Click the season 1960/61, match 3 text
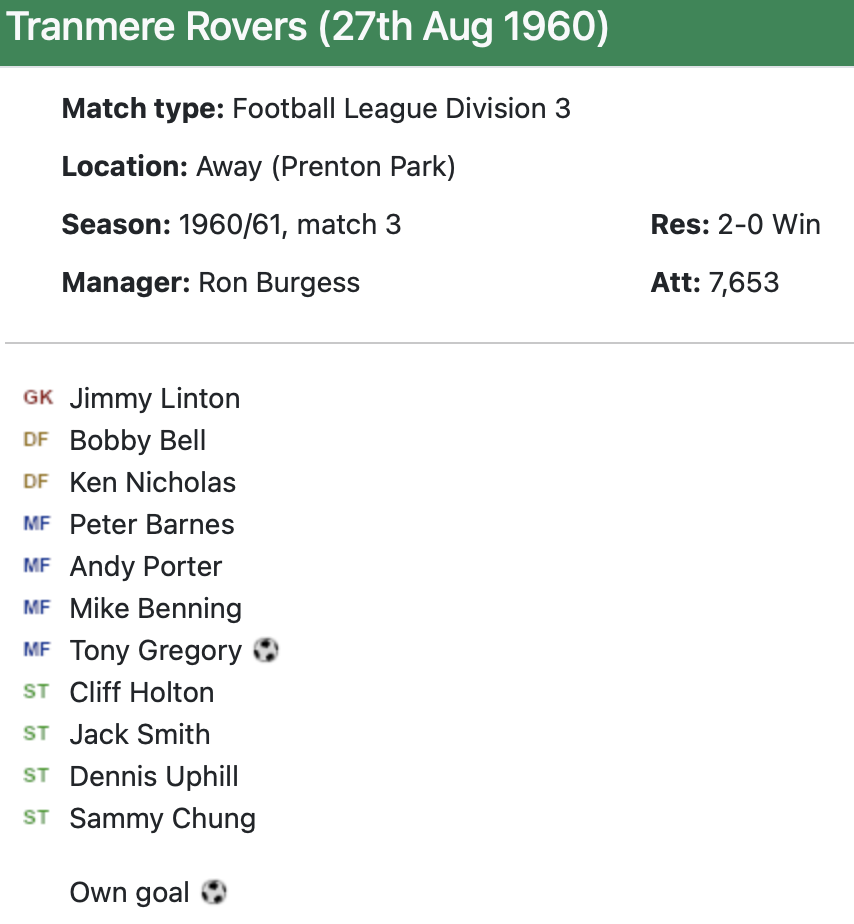854x924 pixels. pos(290,225)
